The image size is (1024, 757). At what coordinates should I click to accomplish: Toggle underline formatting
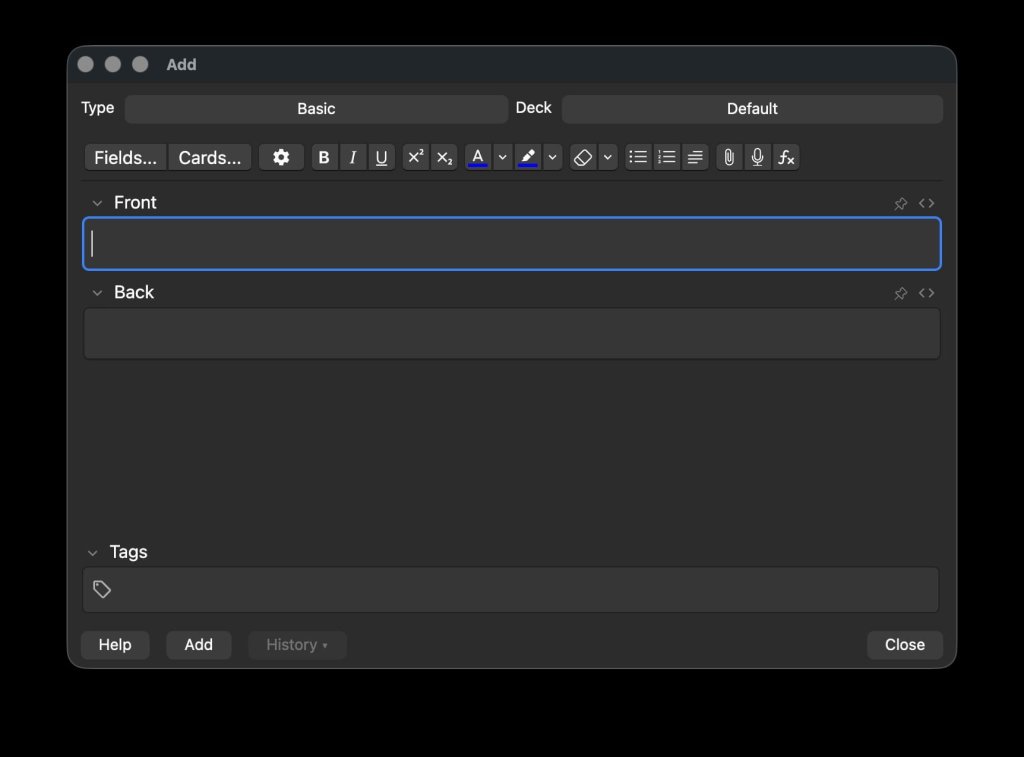click(381, 157)
